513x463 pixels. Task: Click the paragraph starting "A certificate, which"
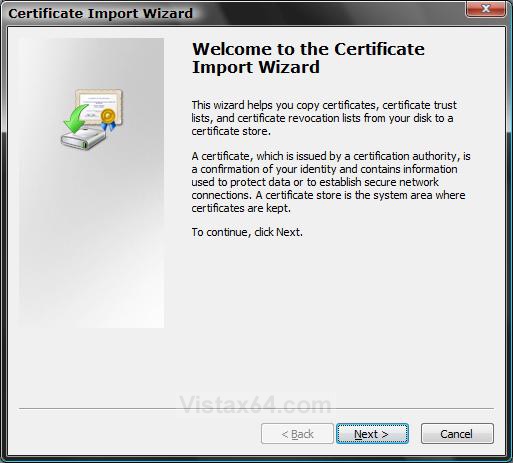click(331, 182)
